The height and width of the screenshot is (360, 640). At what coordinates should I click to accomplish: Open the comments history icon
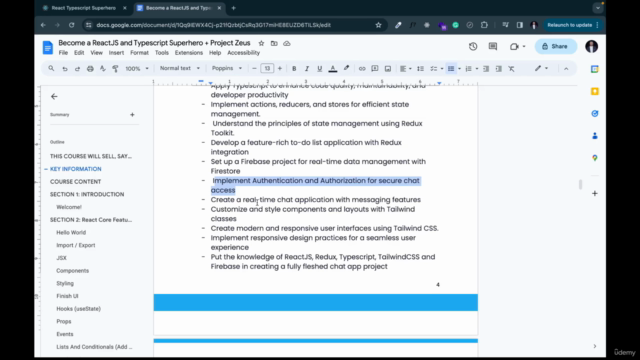point(493,47)
